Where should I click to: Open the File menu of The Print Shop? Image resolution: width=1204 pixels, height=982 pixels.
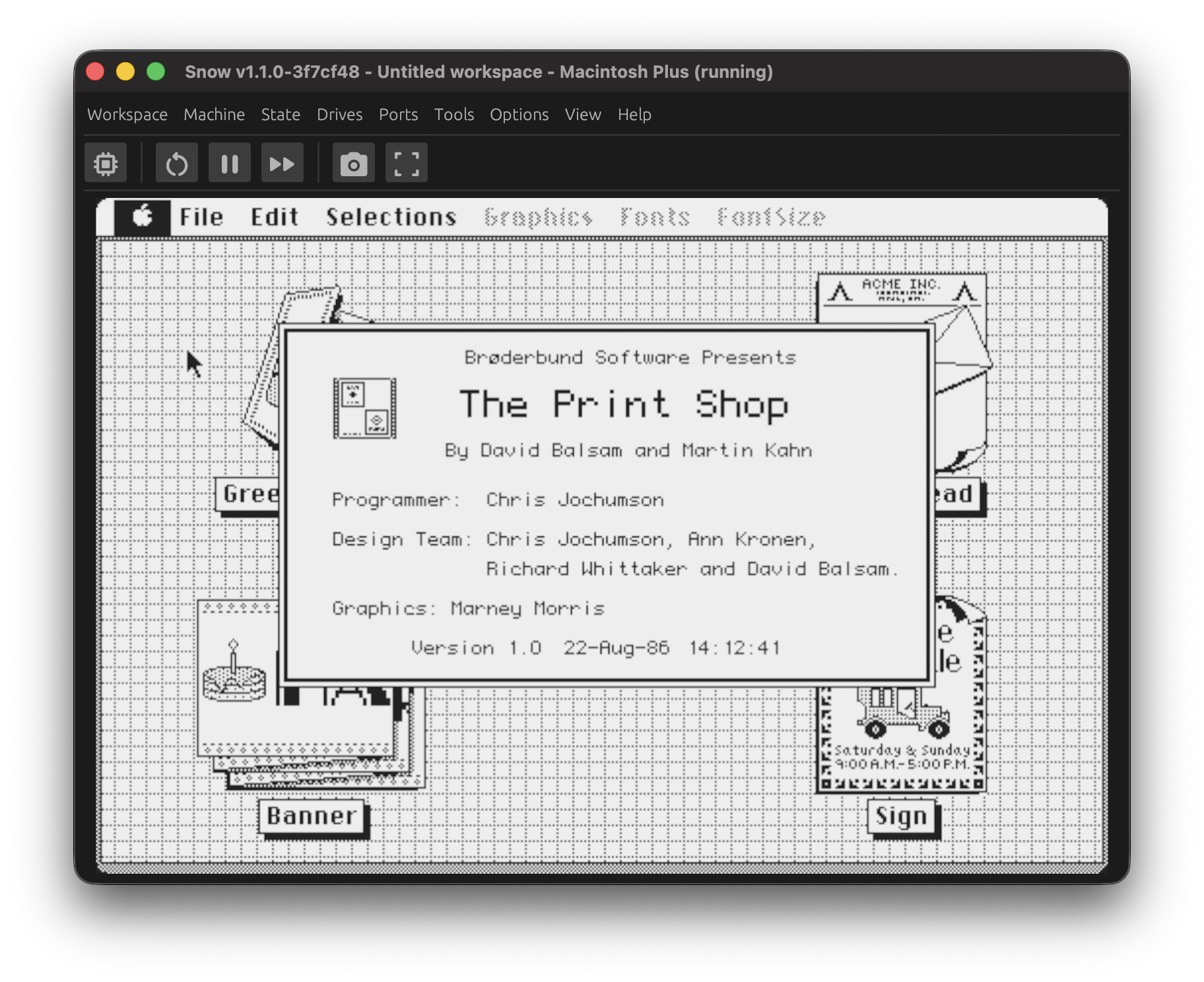click(x=201, y=216)
